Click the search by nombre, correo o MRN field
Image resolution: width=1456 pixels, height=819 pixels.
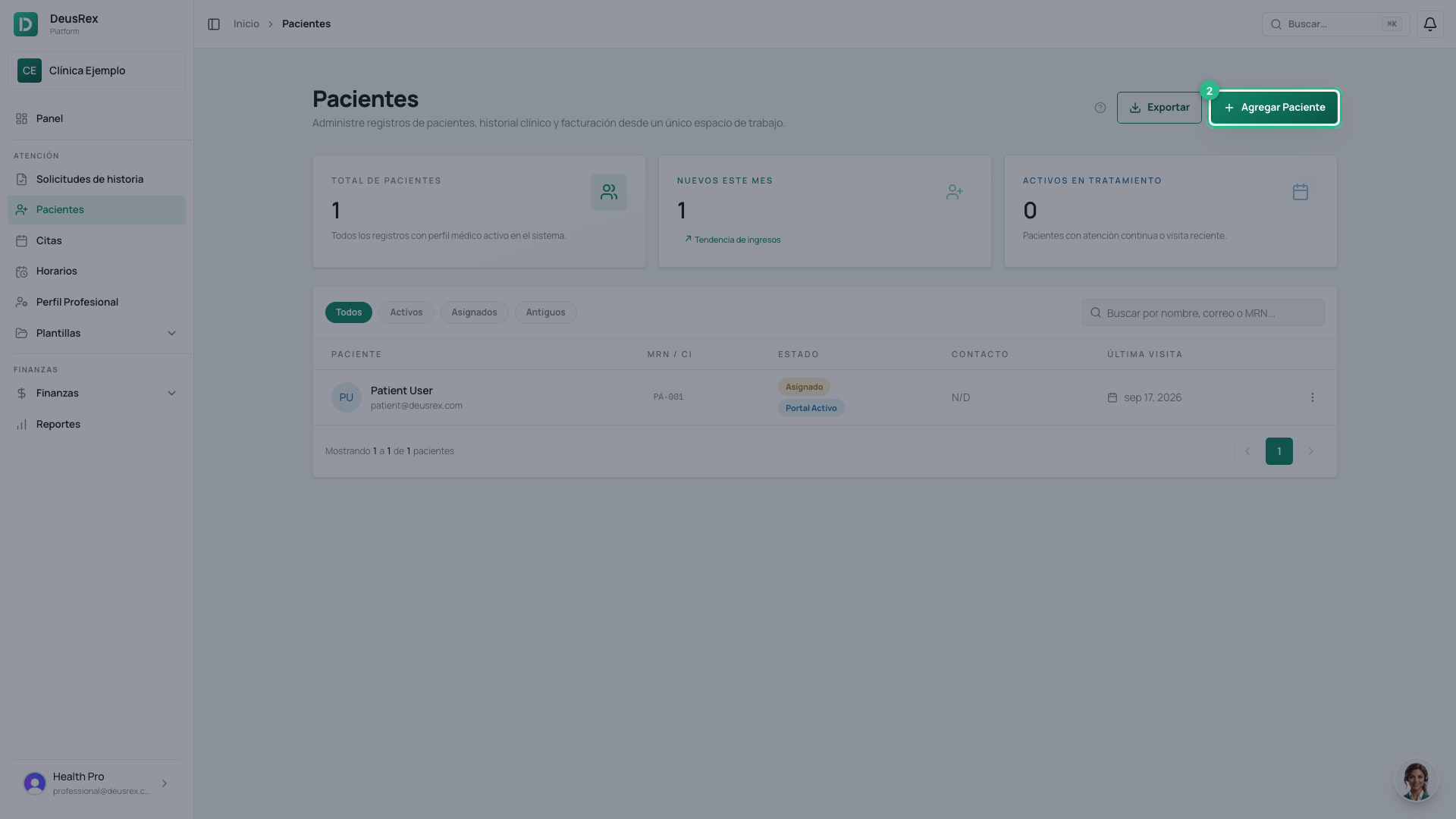point(1203,312)
